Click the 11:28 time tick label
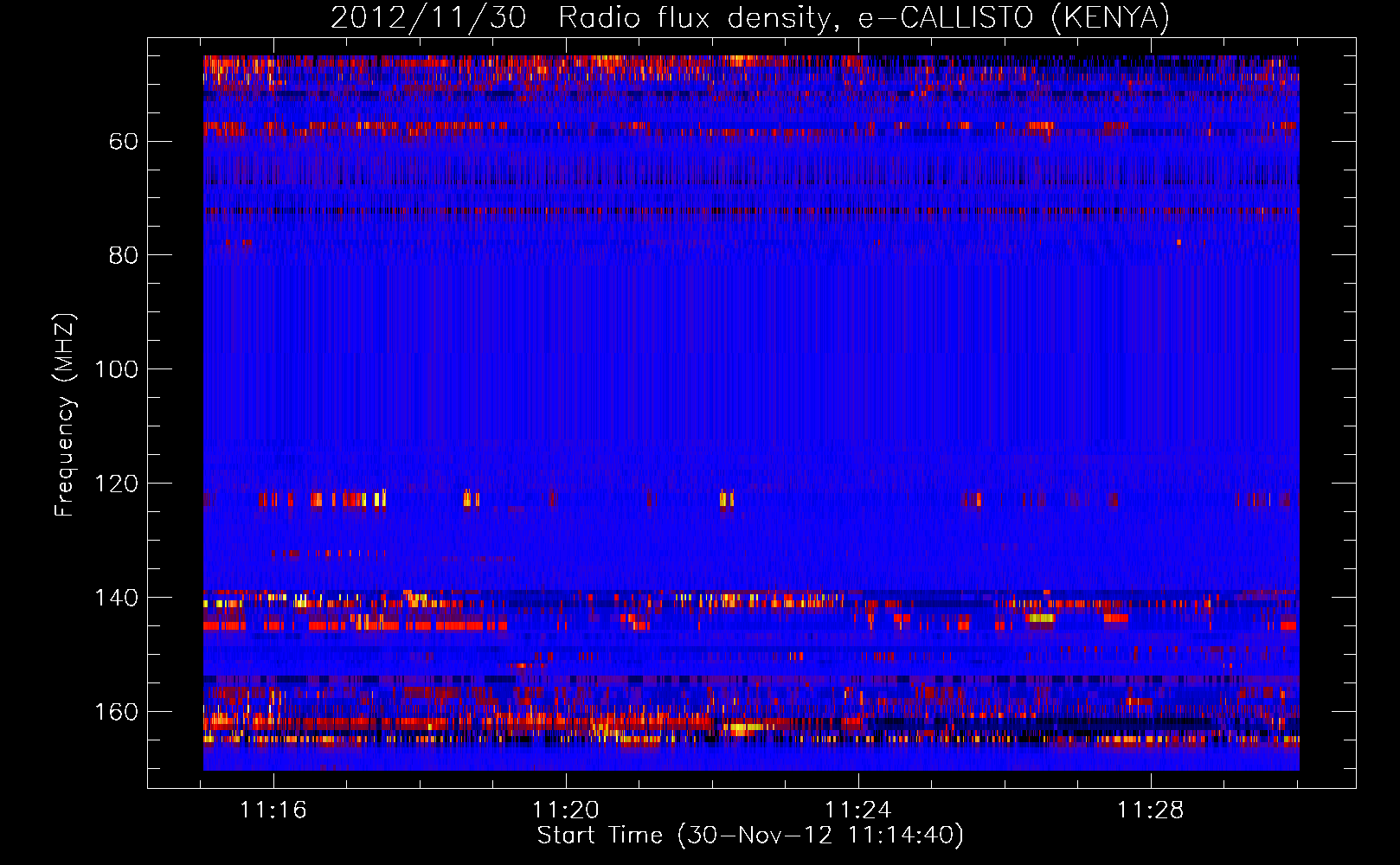This screenshot has height=865, width=1400. (x=1151, y=811)
